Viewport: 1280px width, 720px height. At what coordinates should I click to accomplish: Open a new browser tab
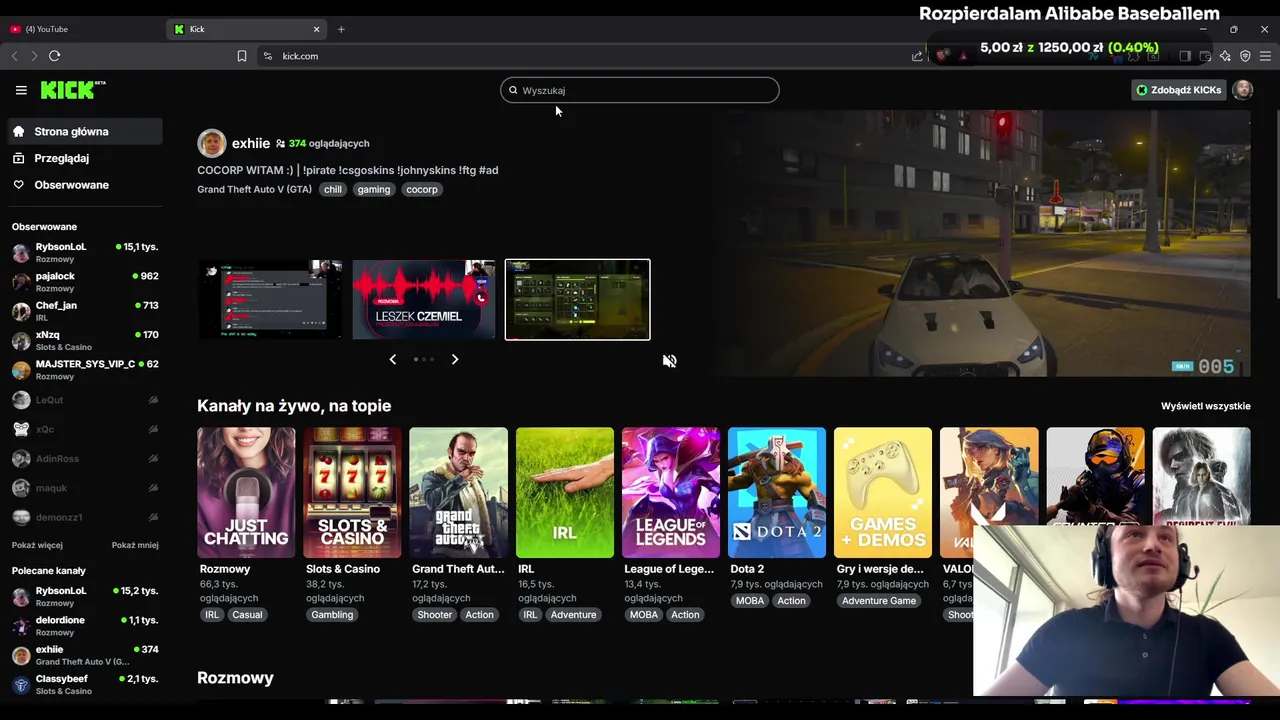(x=341, y=29)
